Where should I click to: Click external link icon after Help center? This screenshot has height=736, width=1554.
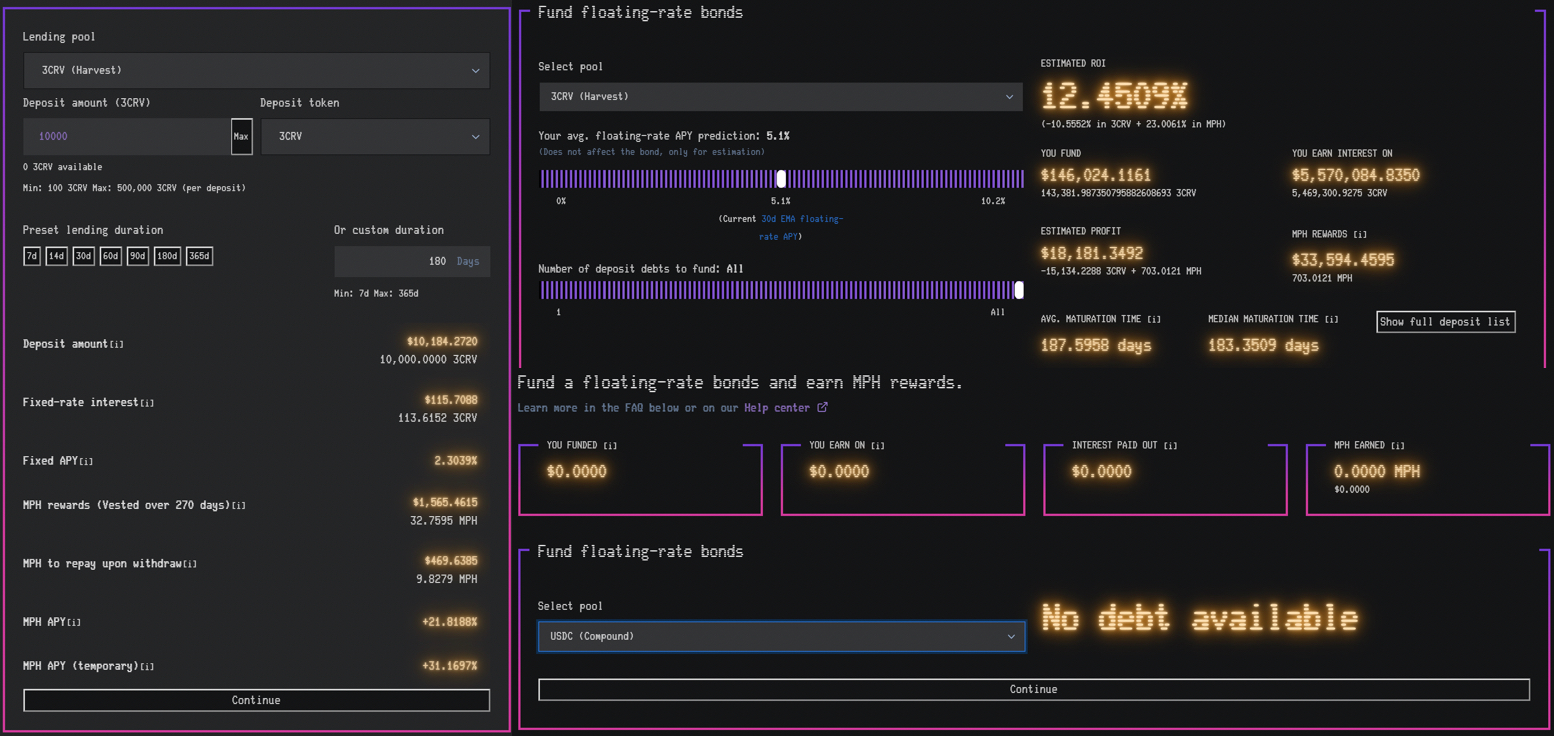tap(823, 407)
